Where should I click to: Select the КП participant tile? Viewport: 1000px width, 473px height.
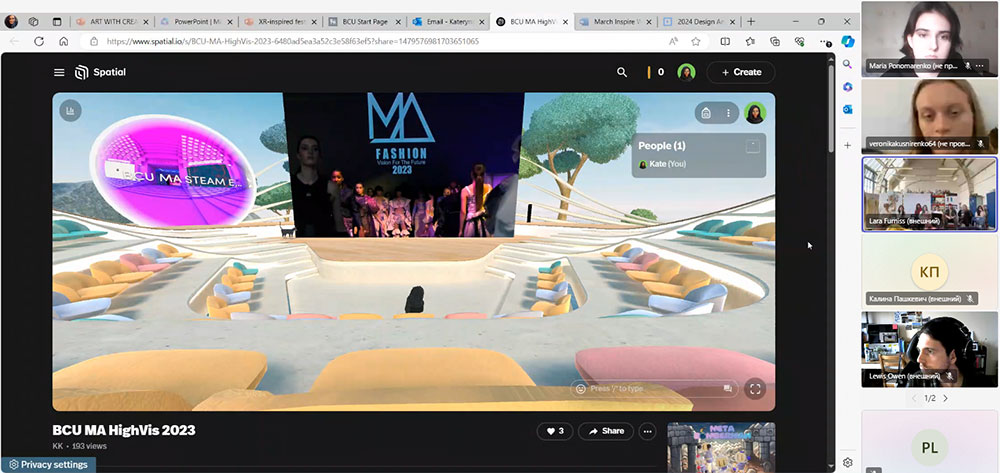(929, 272)
